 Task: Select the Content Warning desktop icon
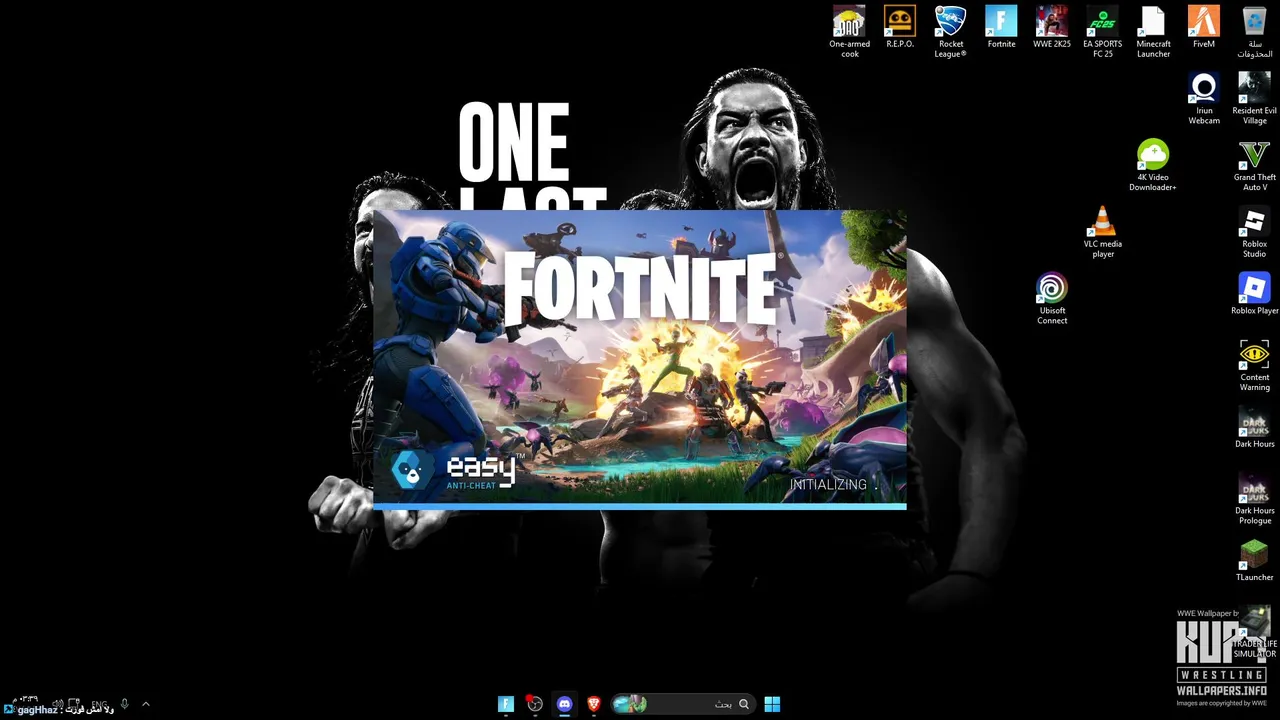[1254, 366]
